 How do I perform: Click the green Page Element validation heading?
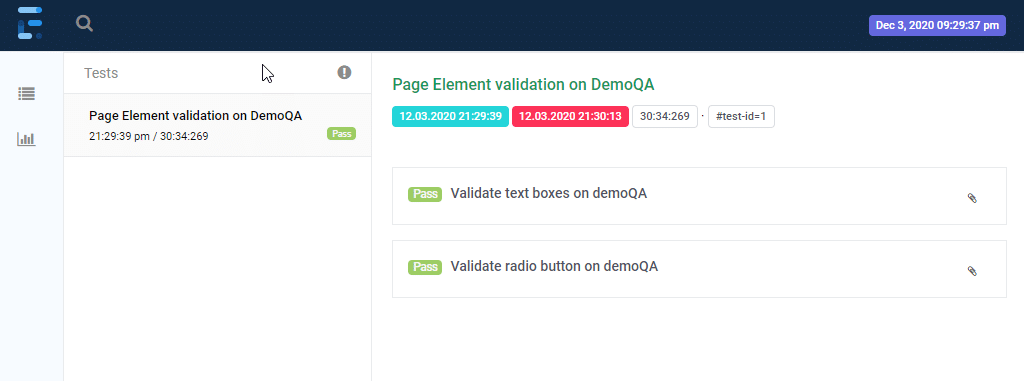pos(523,84)
